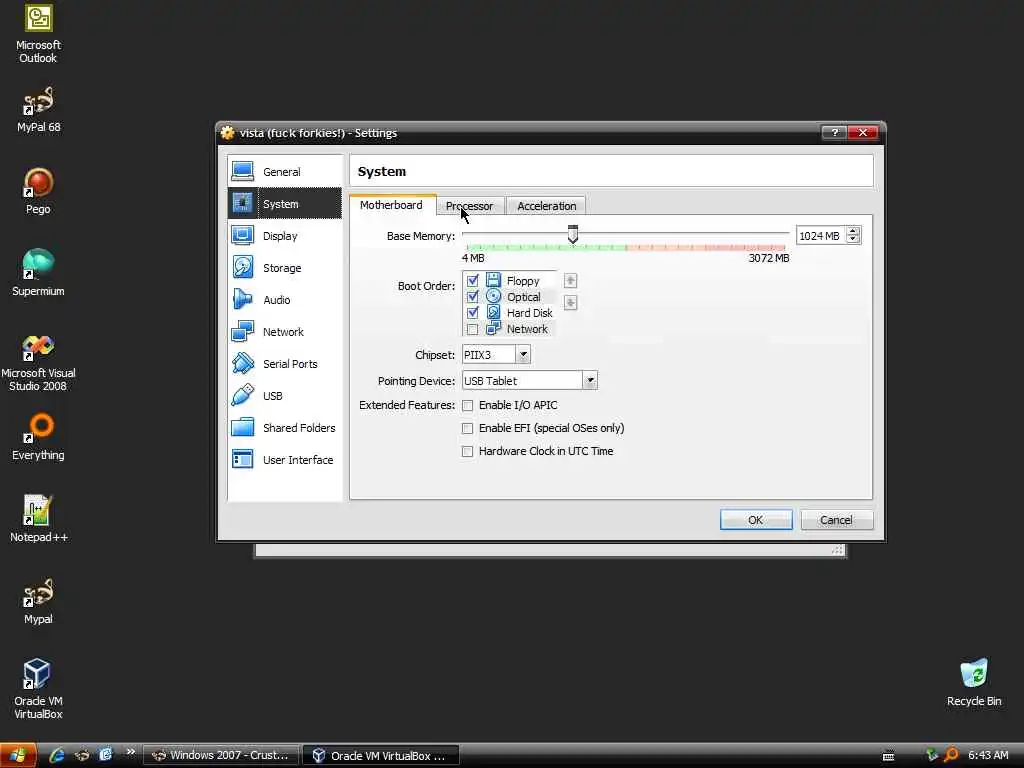The height and width of the screenshot is (768, 1024).
Task: Click the Internet Explorer quick launch icon
Action: click(57, 756)
